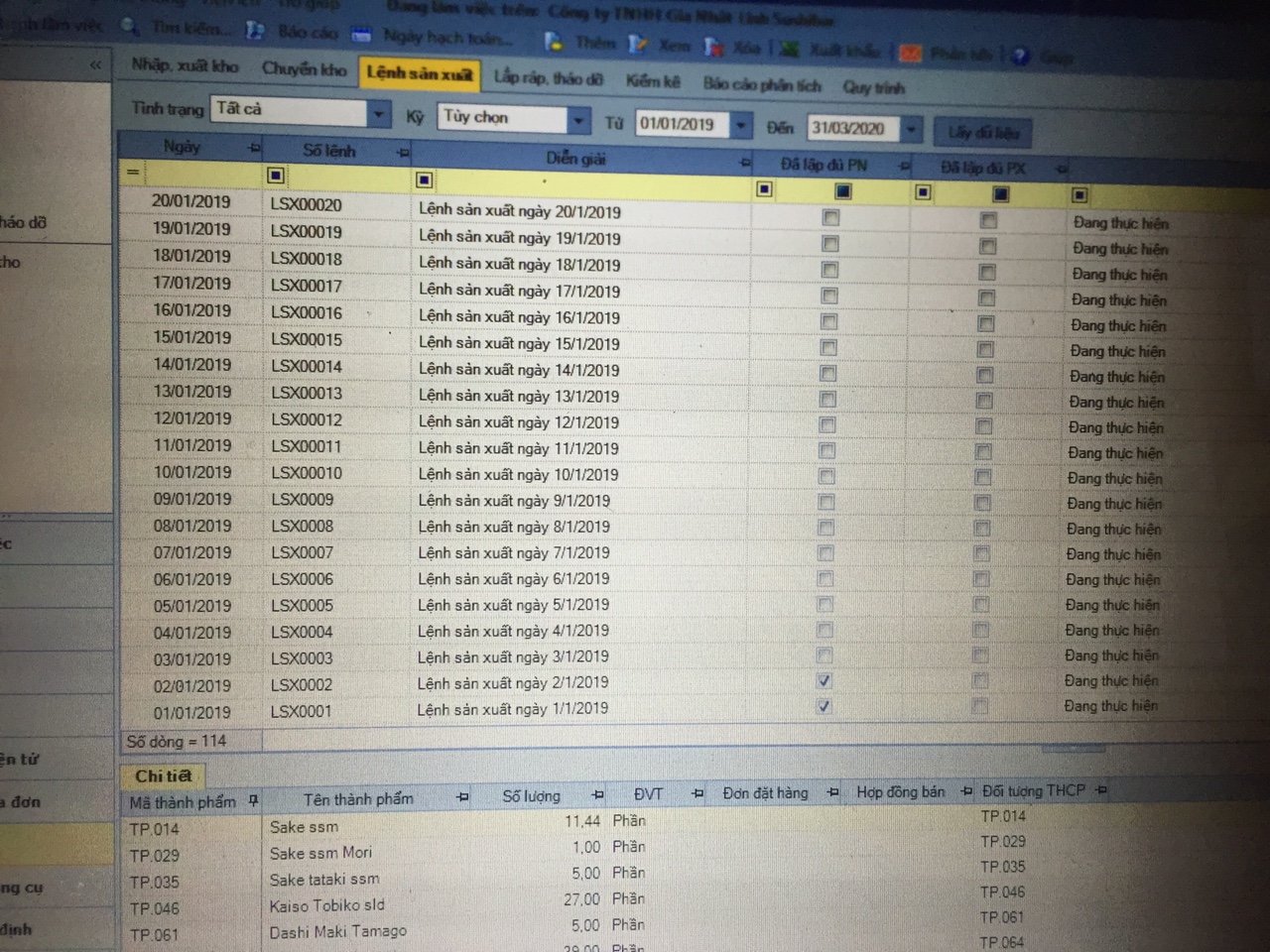Select the Chi tiết tab
1270x952 pixels.
(164, 776)
